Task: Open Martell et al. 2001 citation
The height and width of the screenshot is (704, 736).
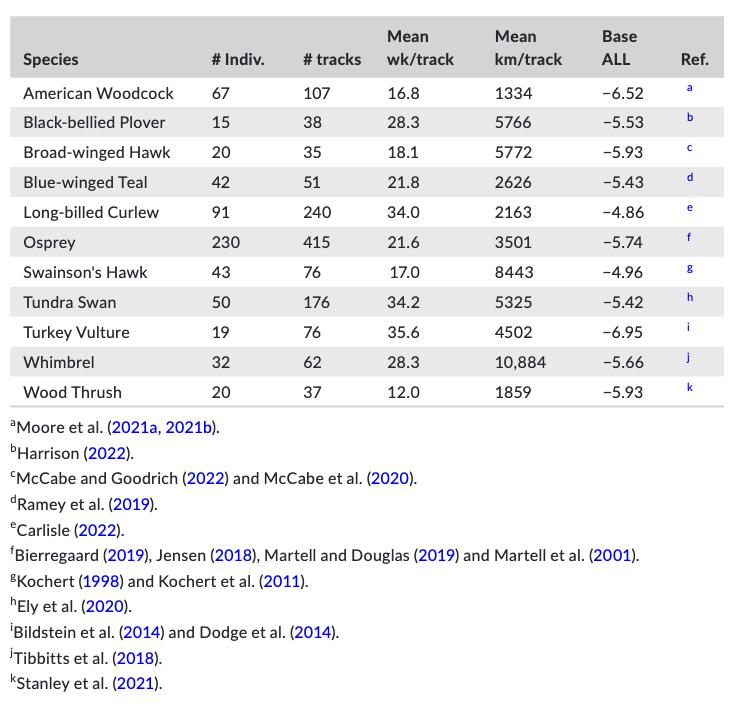Action: click(x=612, y=556)
